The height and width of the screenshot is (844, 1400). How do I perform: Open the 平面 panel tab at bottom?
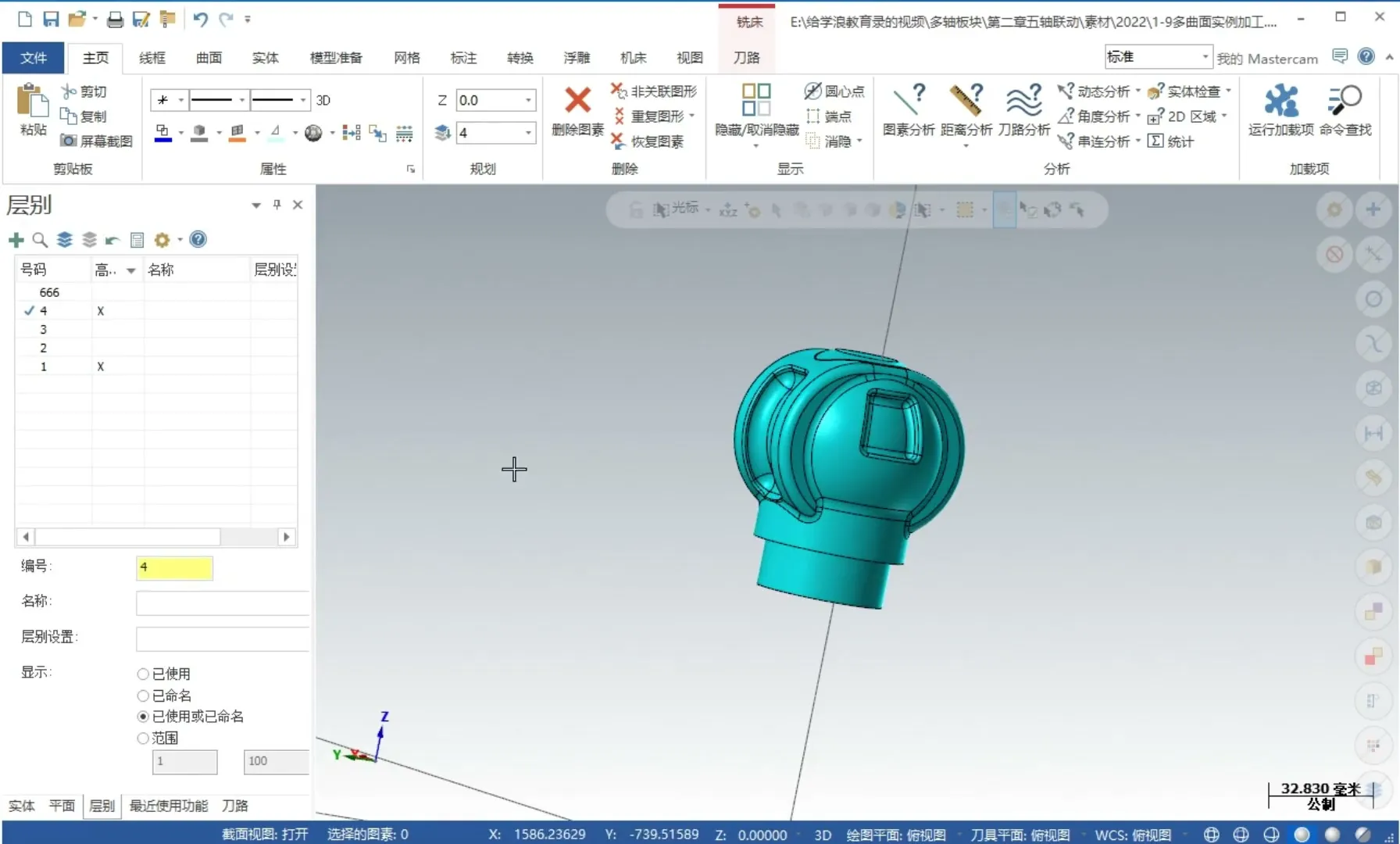(x=62, y=806)
